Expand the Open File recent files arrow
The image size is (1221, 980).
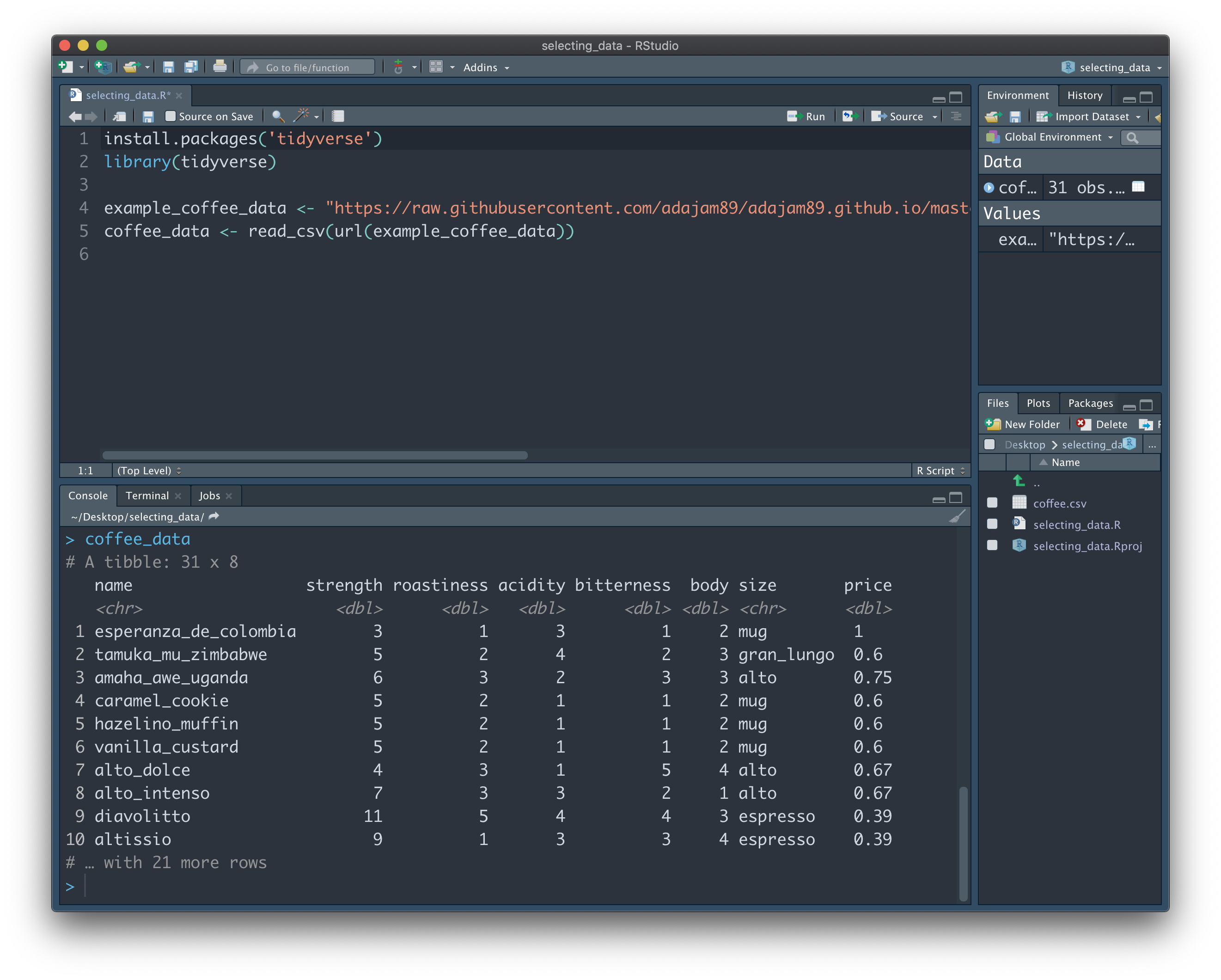point(148,67)
